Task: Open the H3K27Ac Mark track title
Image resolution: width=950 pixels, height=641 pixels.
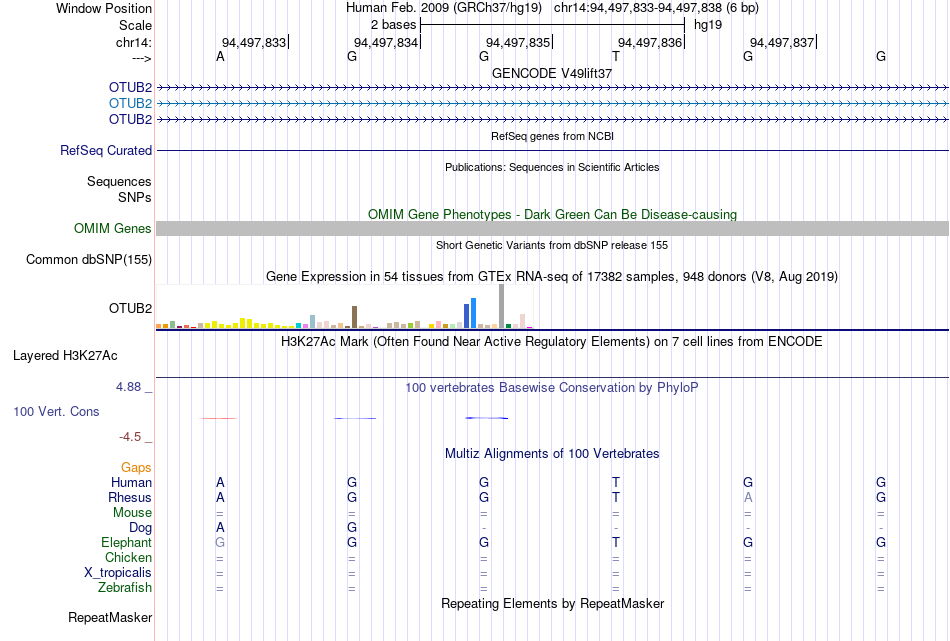Action: (x=552, y=342)
